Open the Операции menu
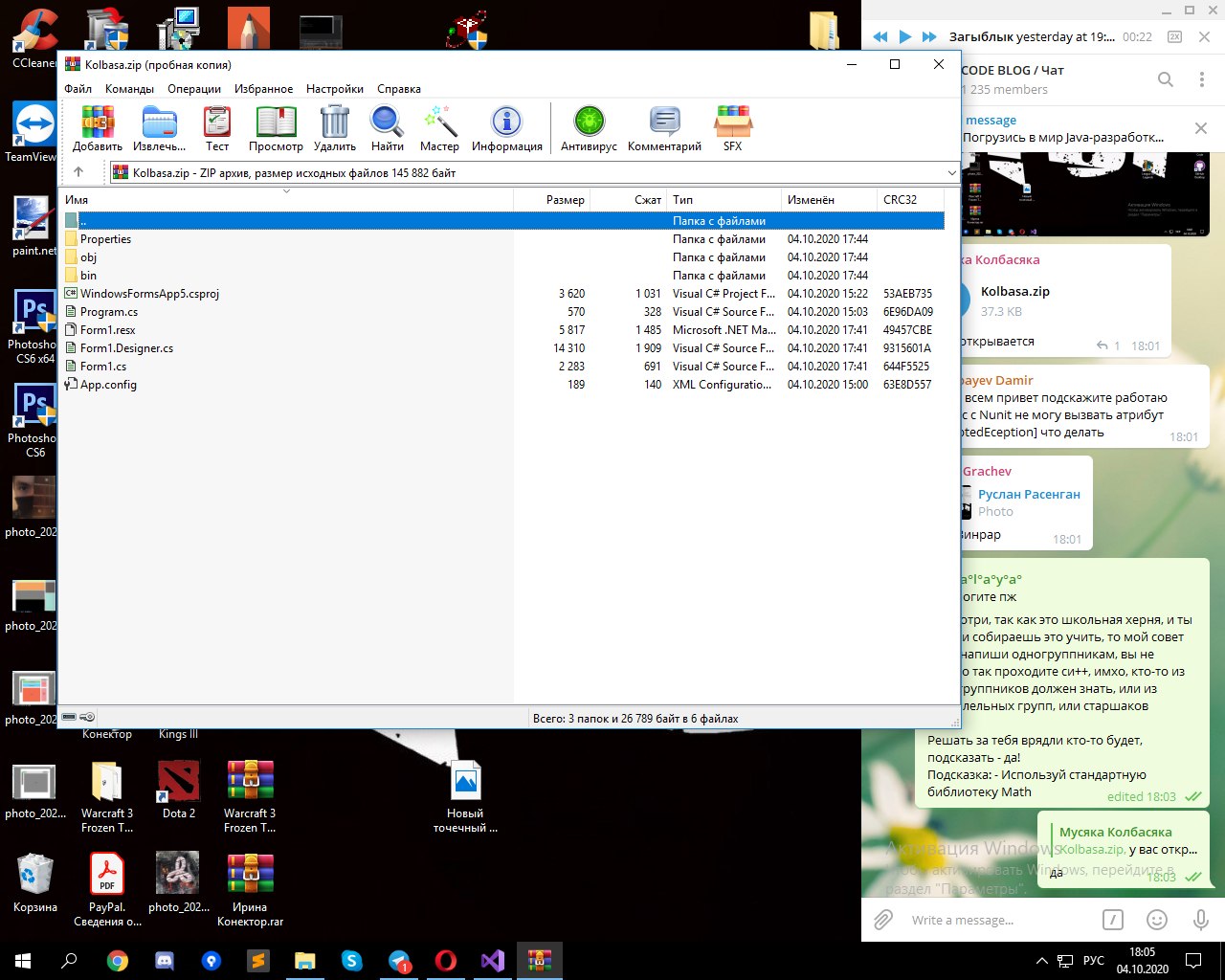 [194, 89]
